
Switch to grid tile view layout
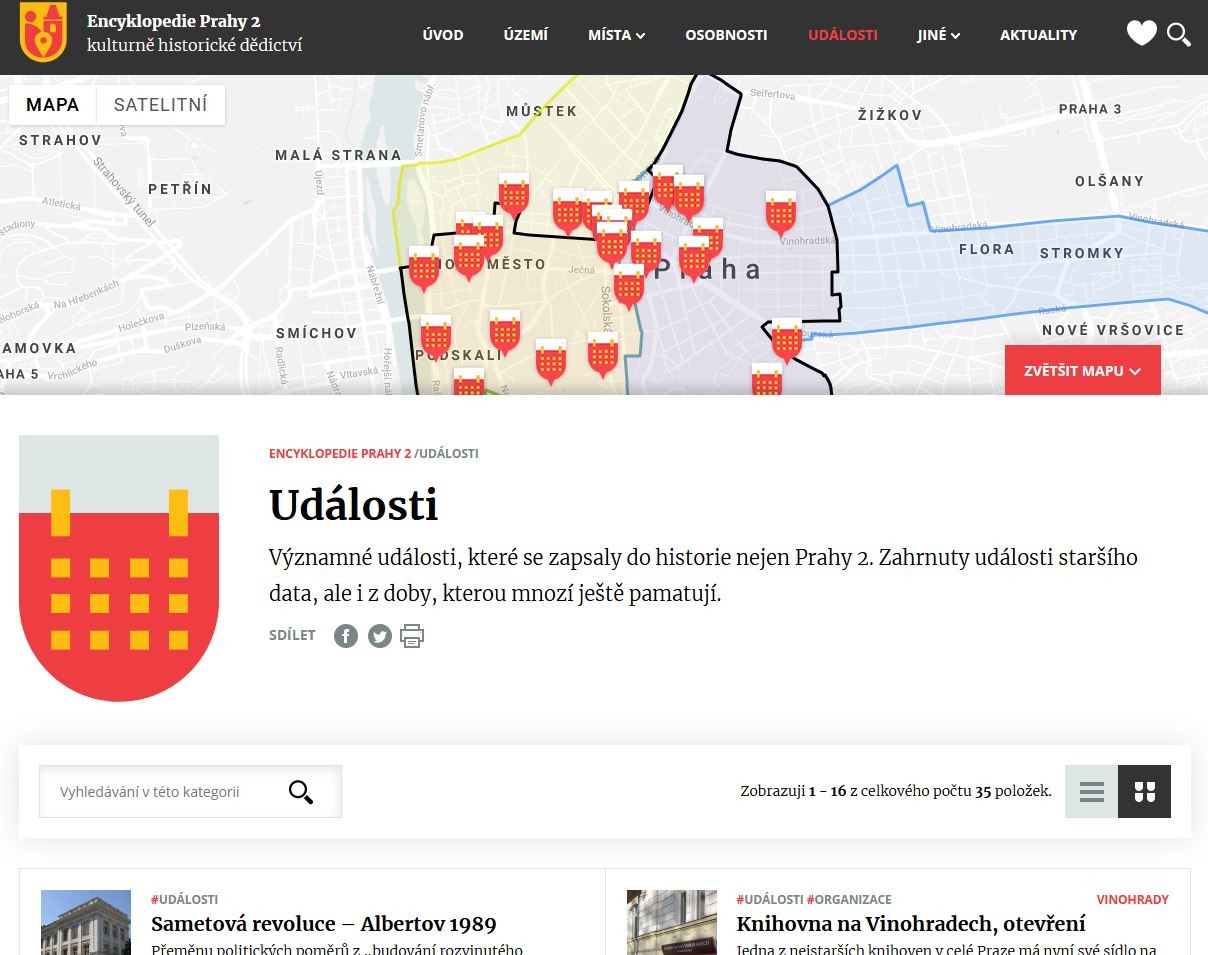[1144, 792]
